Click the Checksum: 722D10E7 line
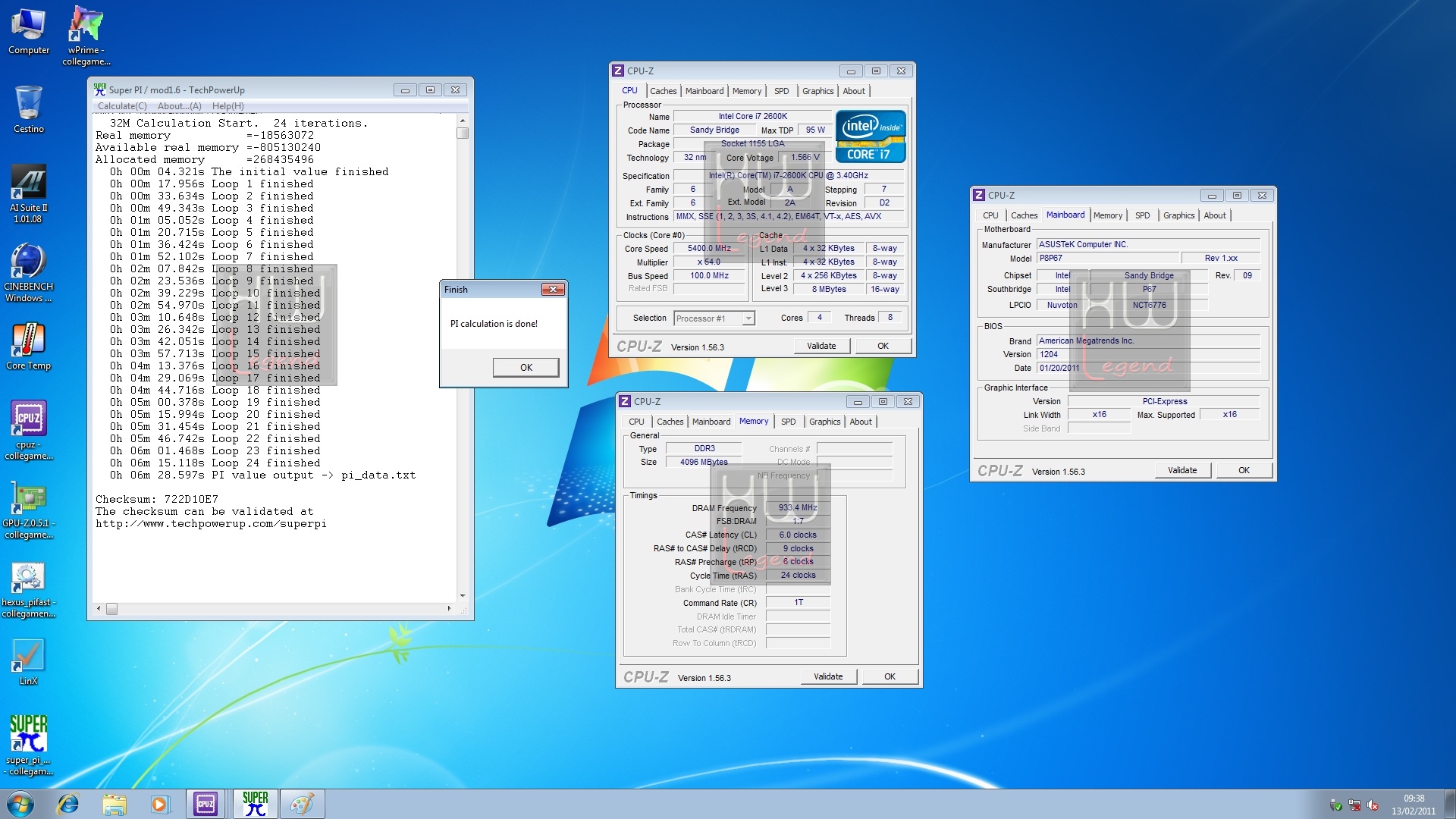Viewport: 1456px width, 819px height. click(x=157, y=499)
